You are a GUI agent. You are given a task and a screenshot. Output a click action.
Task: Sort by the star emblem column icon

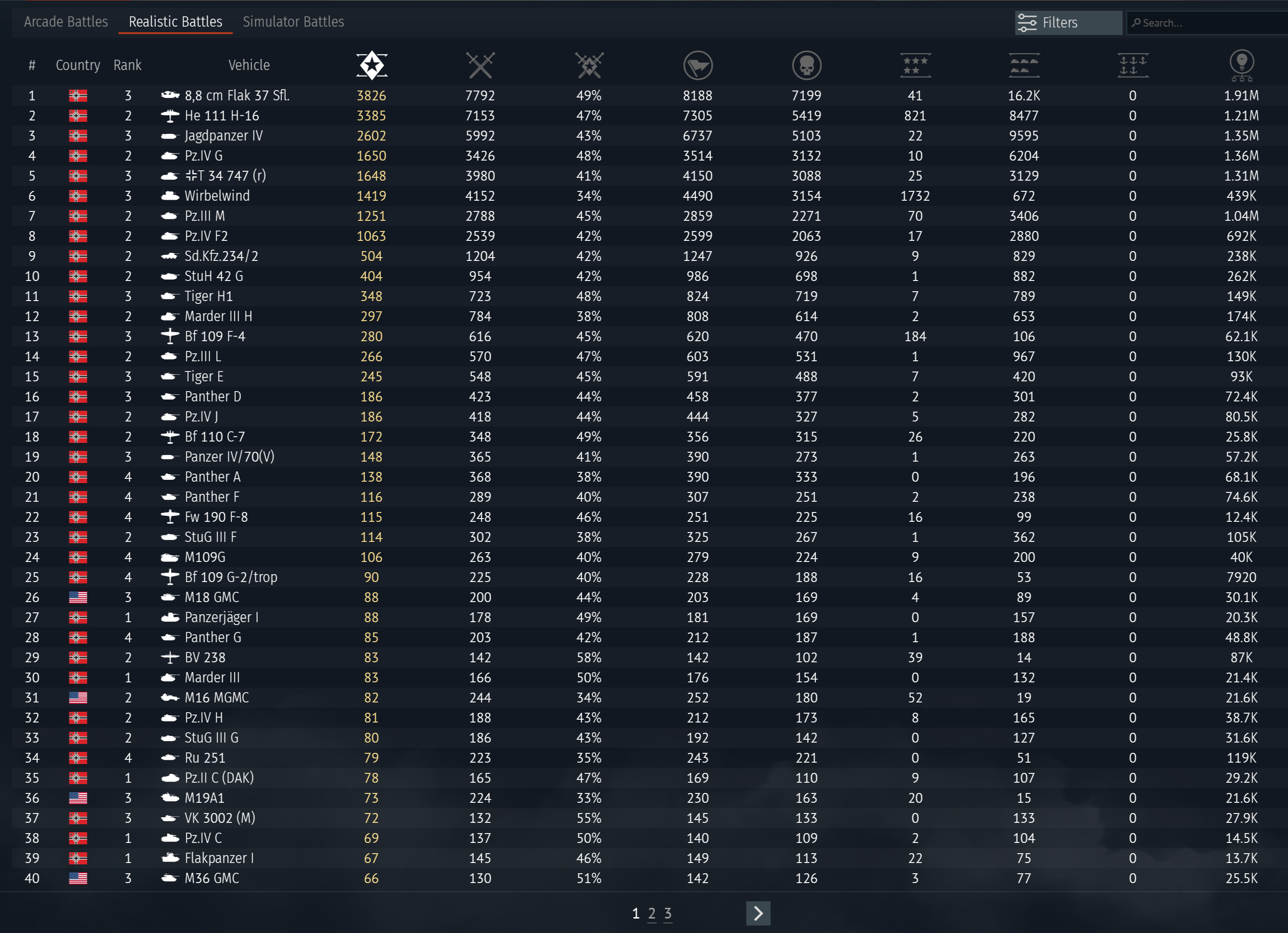372,65
